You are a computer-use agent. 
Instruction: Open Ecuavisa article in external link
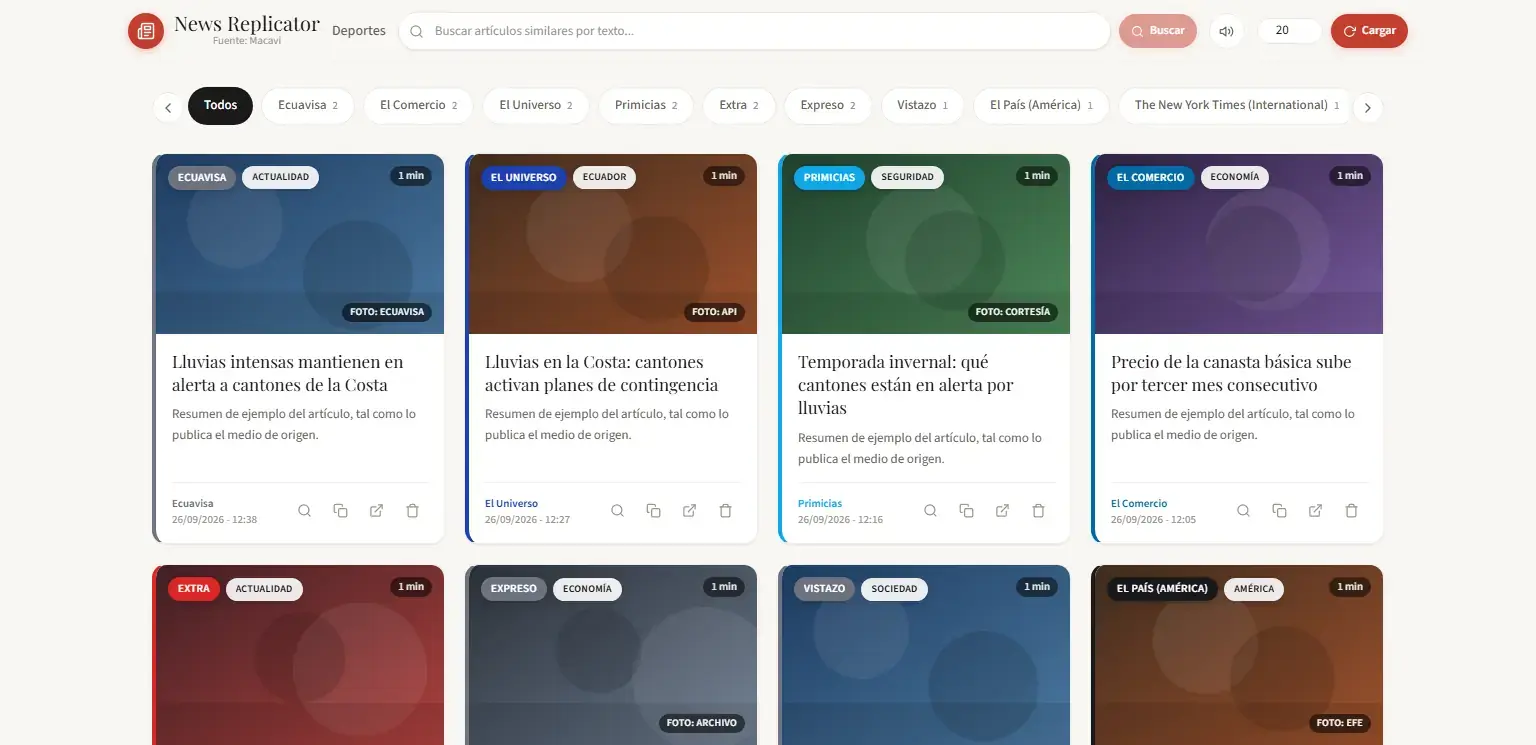(x=377, y=511)
